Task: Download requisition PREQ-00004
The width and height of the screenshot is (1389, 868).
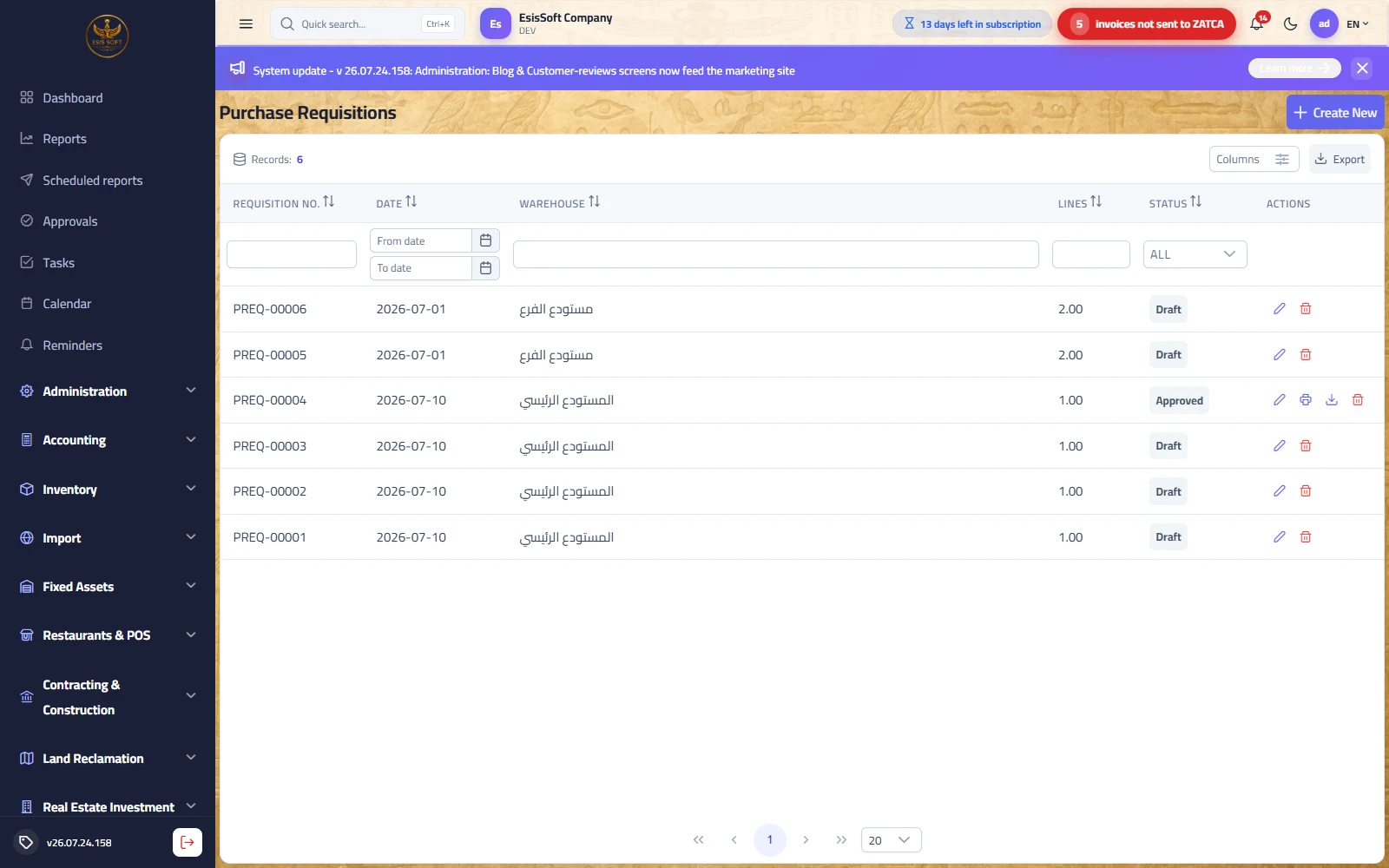Action: (x=1332, y=400)
